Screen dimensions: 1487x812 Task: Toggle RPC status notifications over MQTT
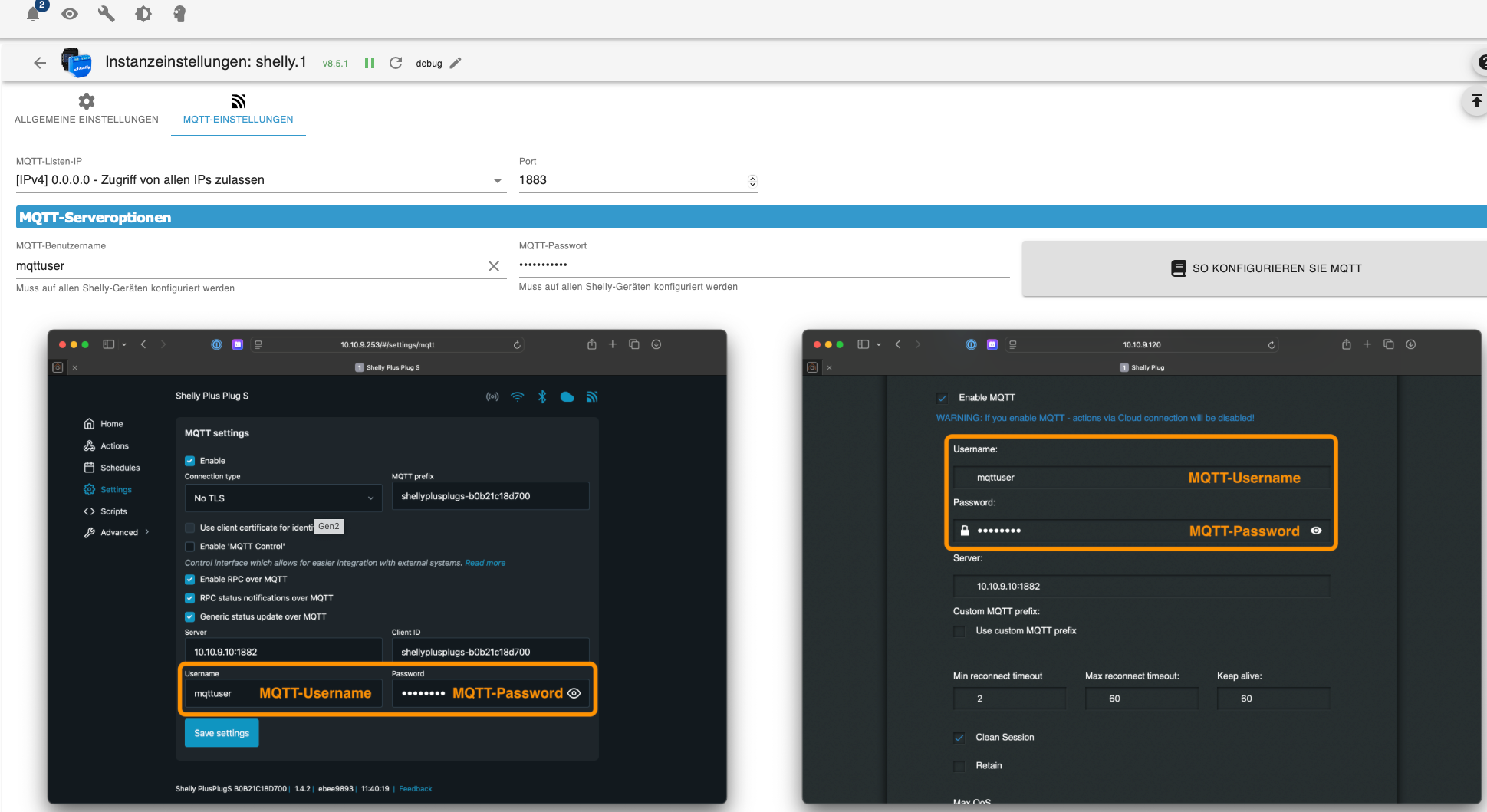[189, 598]
